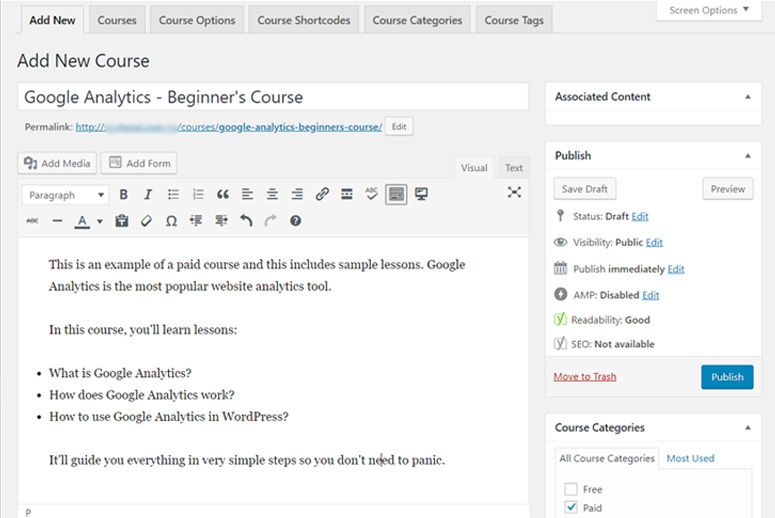
Task: Move the course to trash
Action: click(x=585, y=377)
